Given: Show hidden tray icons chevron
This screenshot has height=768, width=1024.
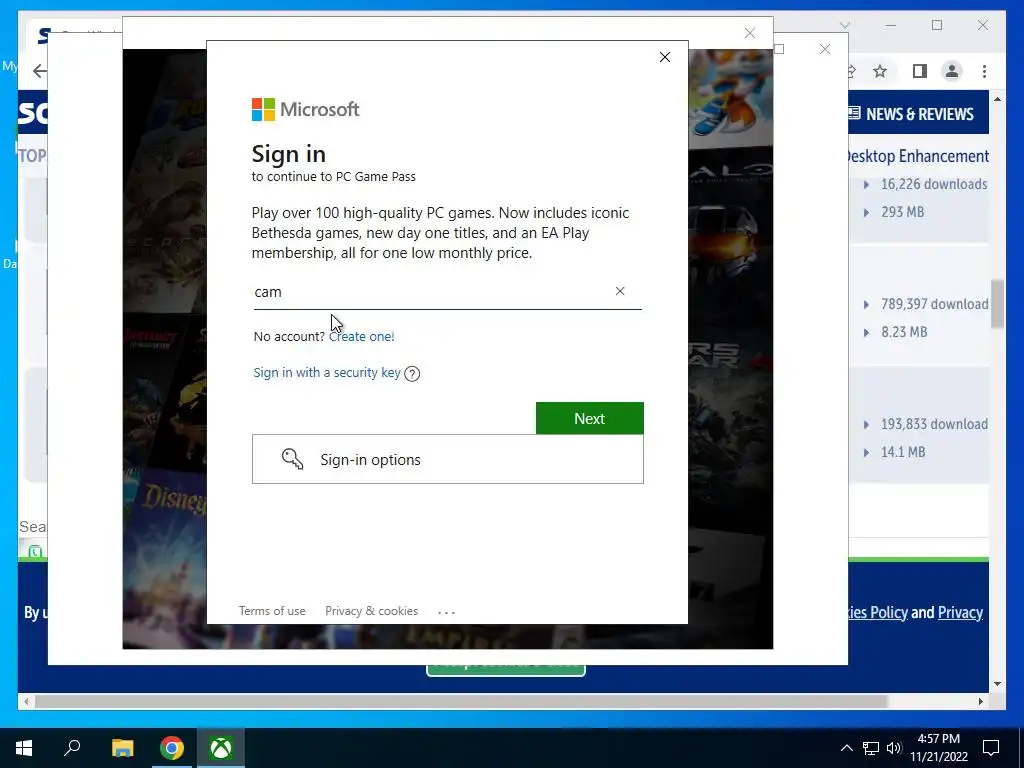Looking at the screenshot, I should pyautogui.click(x=846, y=748).
